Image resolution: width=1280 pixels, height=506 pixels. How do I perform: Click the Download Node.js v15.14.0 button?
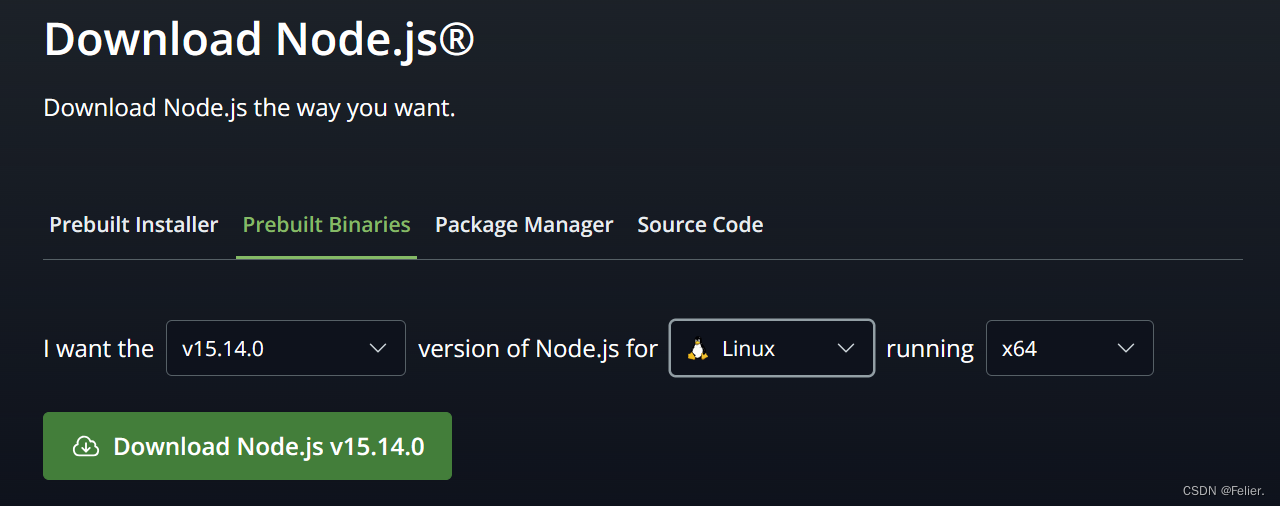click(x=247, y=446)
